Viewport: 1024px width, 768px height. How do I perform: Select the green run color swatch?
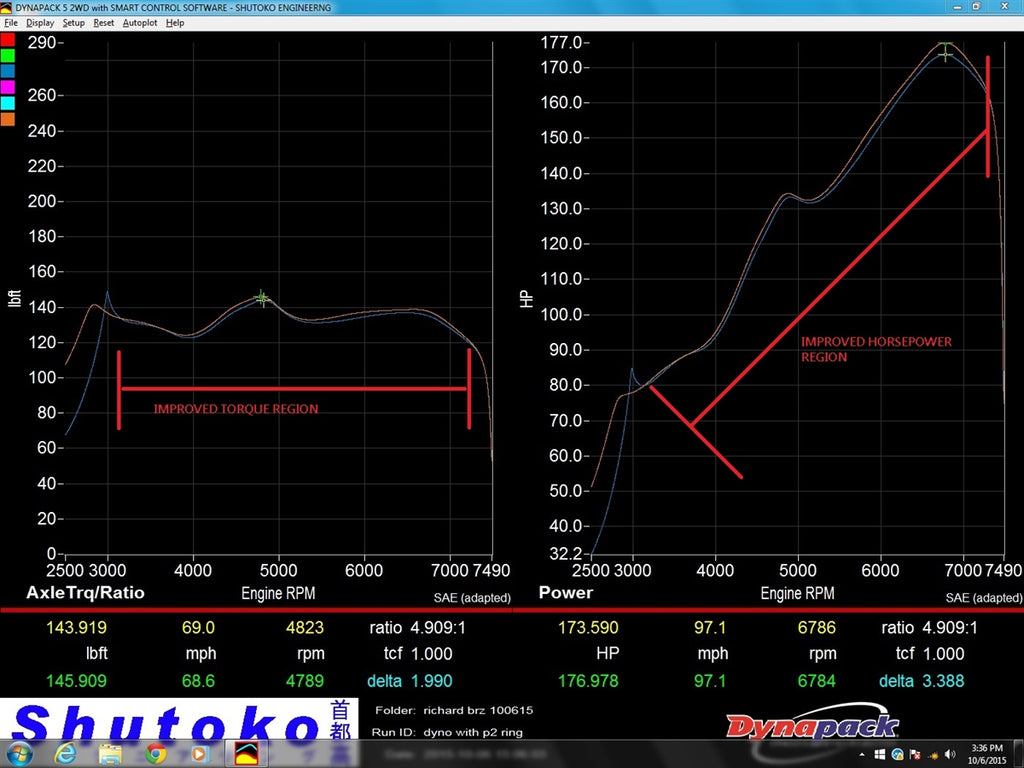tap(7, 56)
